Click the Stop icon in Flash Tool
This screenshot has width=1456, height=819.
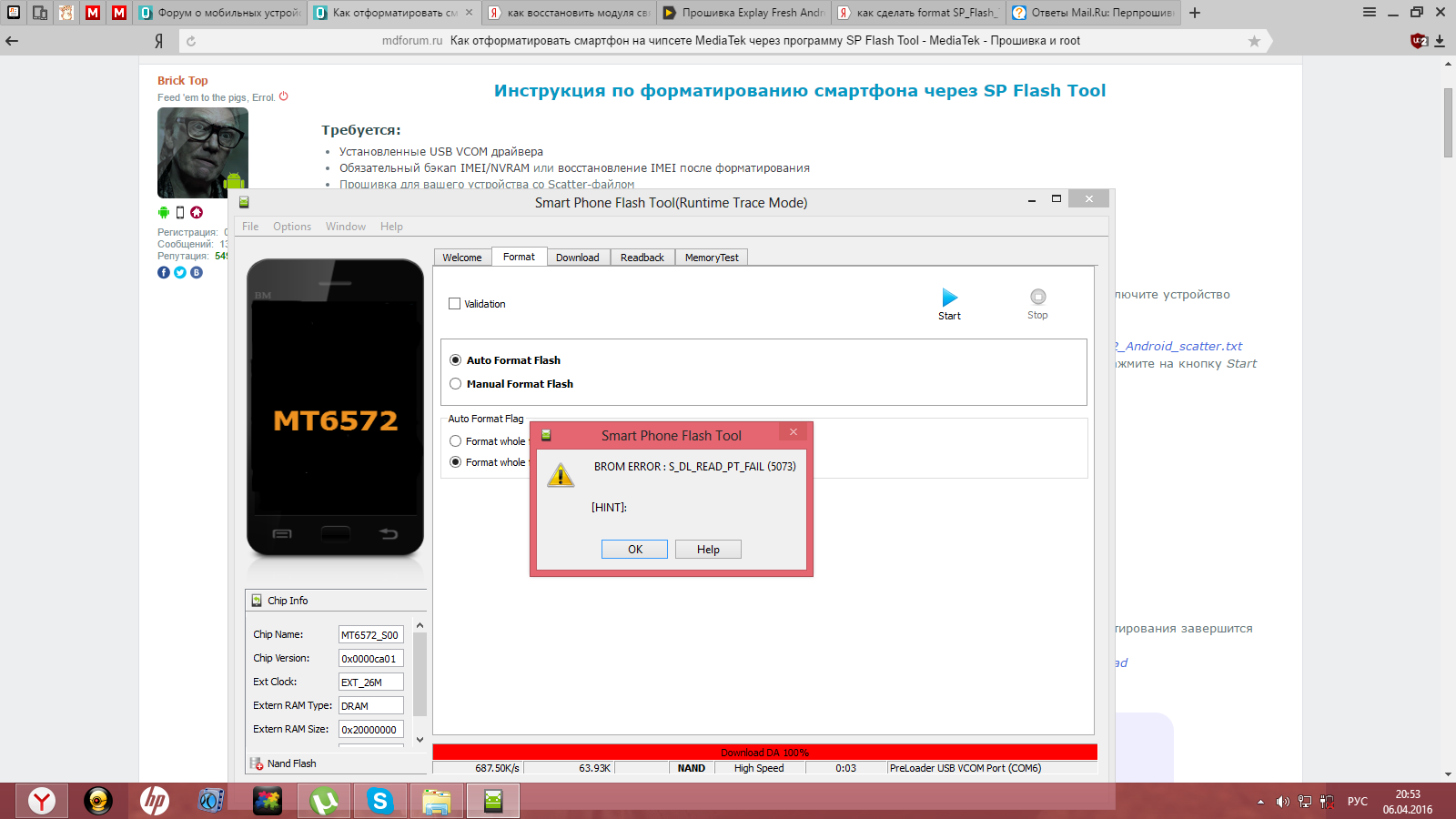1037,297
